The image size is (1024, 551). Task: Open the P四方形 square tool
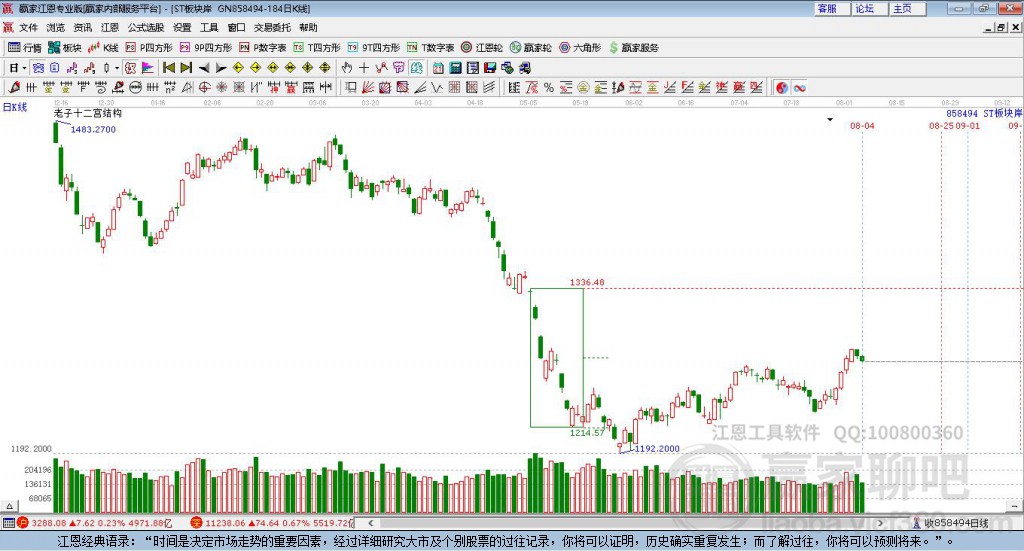pos(149,48)
